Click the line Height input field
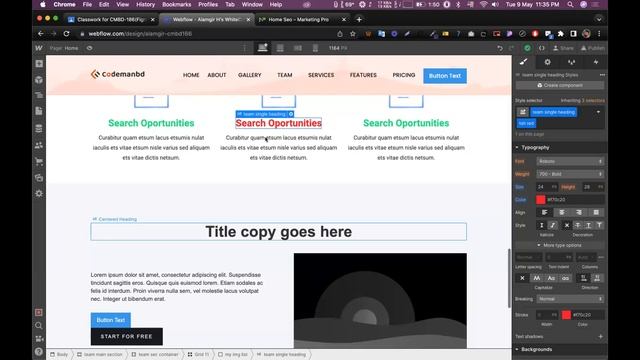640x360 pixels. [x=593, y=187]
